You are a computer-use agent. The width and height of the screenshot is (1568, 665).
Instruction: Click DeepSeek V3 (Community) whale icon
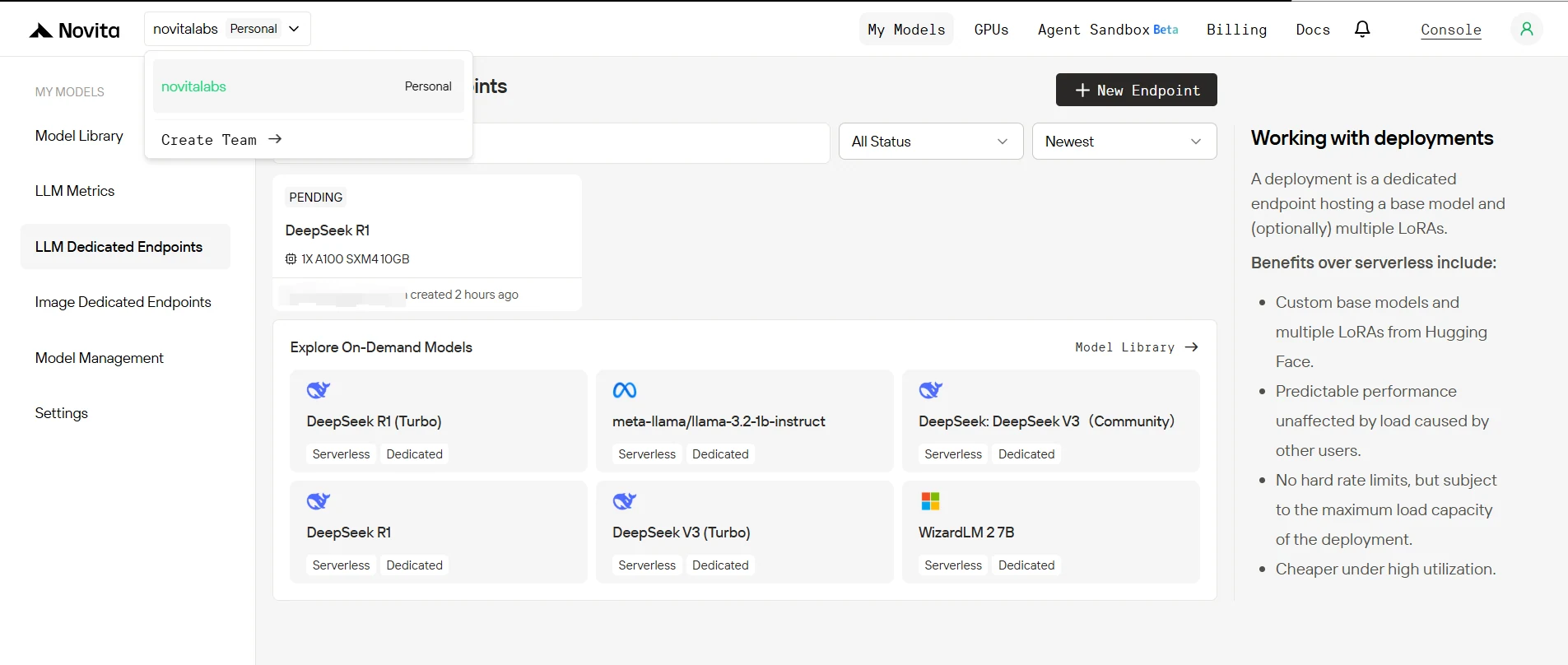click(931, 390)
